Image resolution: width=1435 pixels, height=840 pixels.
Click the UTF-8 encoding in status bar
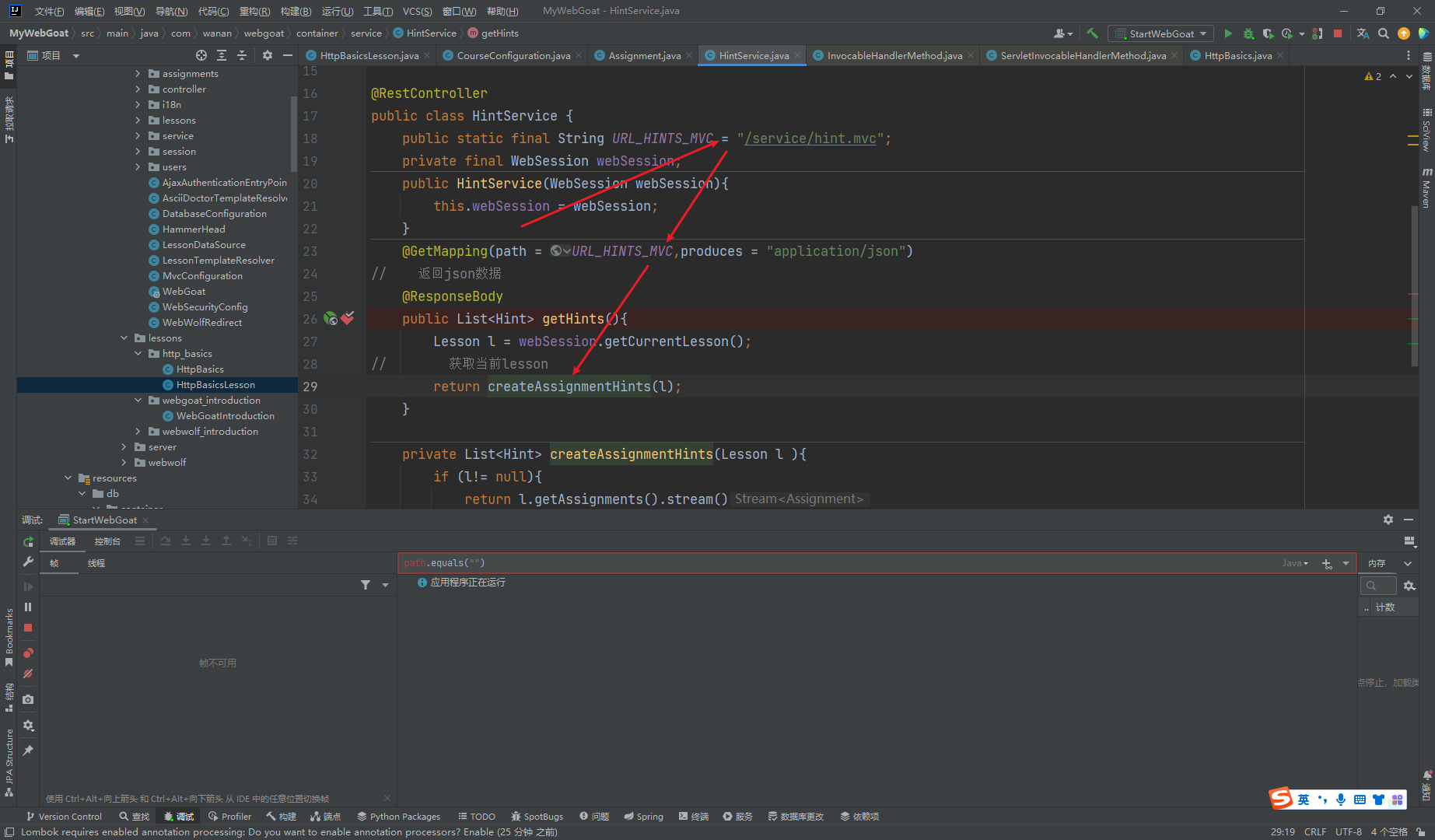(x=1349, y=831)
